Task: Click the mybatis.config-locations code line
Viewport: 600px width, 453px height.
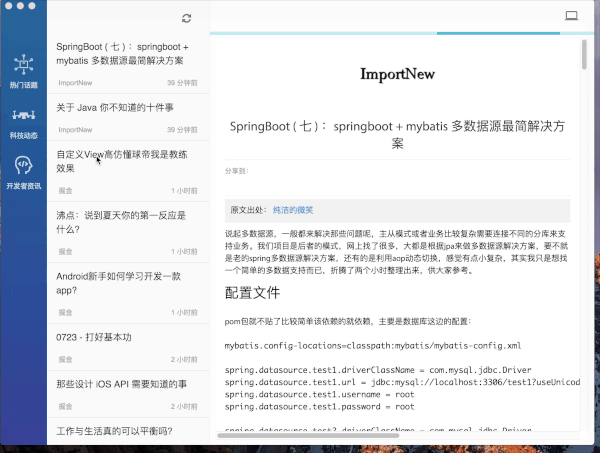Action: pos(373,345)
